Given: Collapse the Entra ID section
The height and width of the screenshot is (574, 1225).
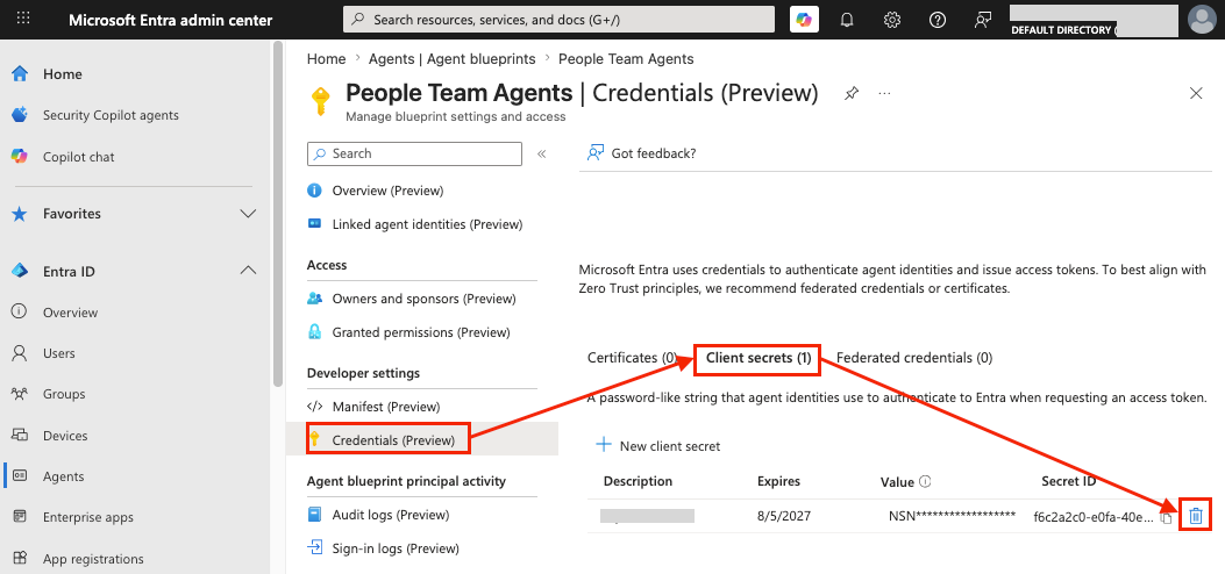Looking at the screenshot, I should (x=248, y=270).
